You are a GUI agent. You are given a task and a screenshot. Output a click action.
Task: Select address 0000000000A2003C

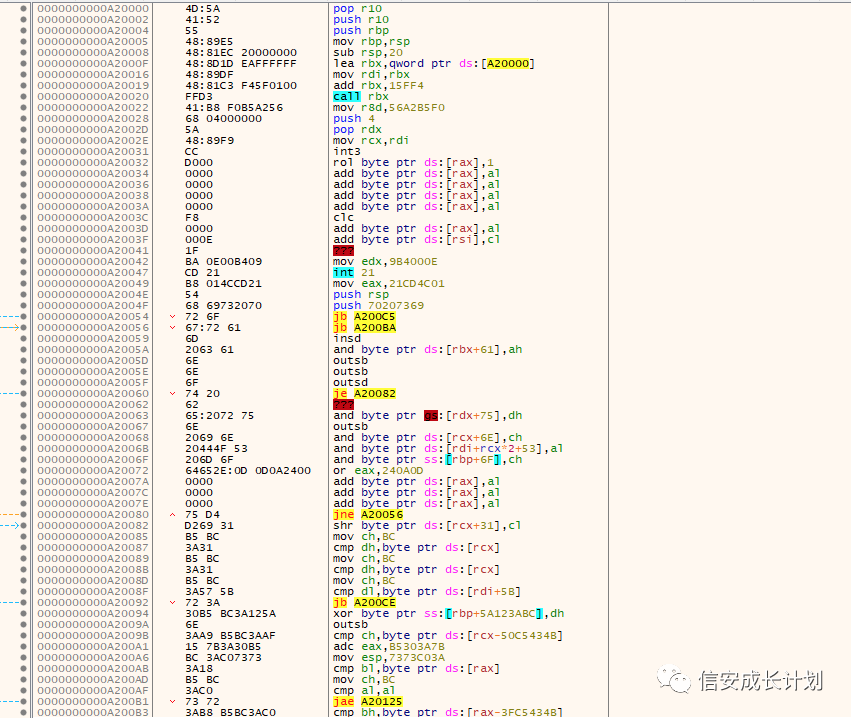tap(93, 218)
